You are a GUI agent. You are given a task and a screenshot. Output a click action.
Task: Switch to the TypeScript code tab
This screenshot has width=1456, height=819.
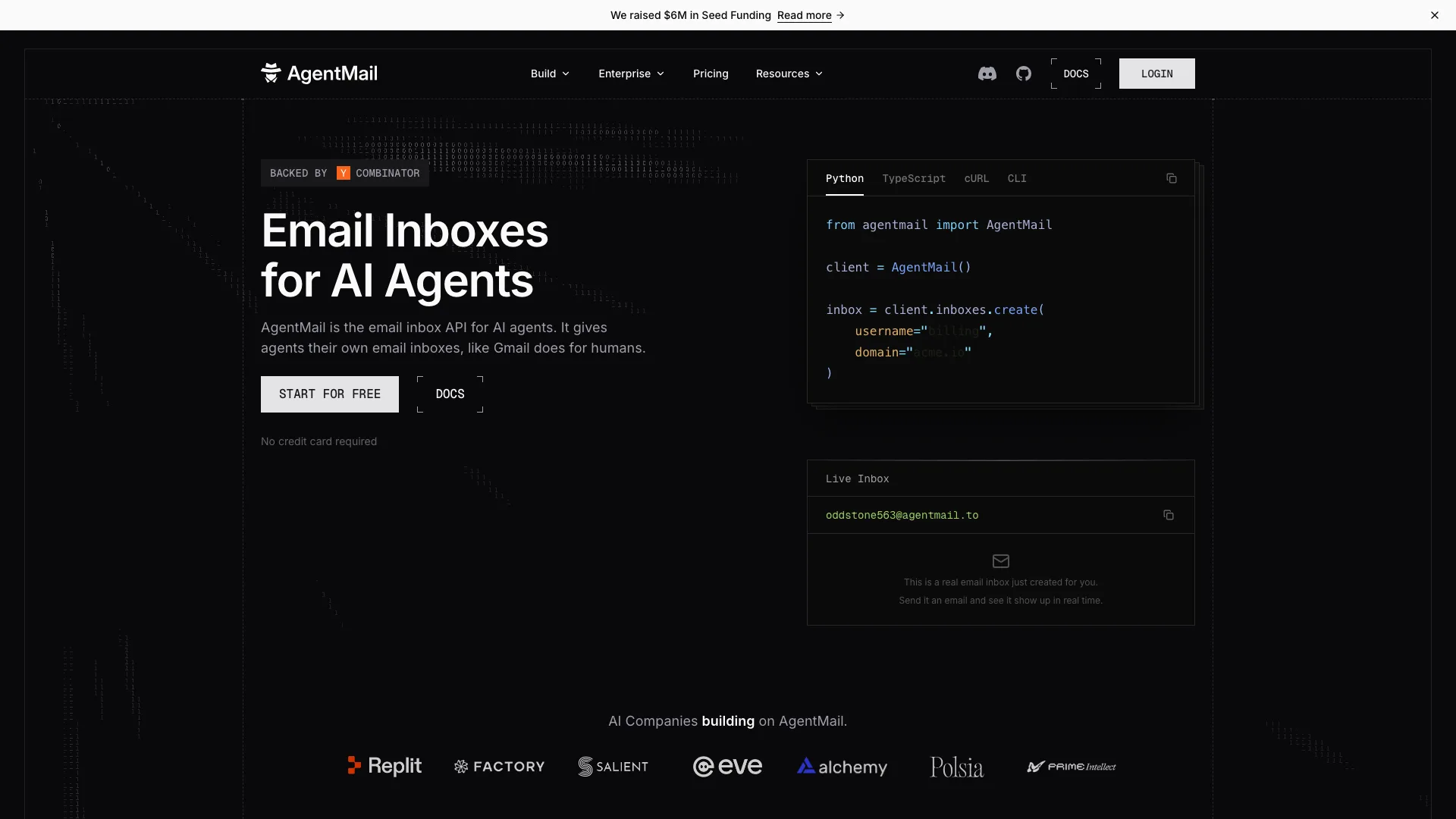[914, 178]
